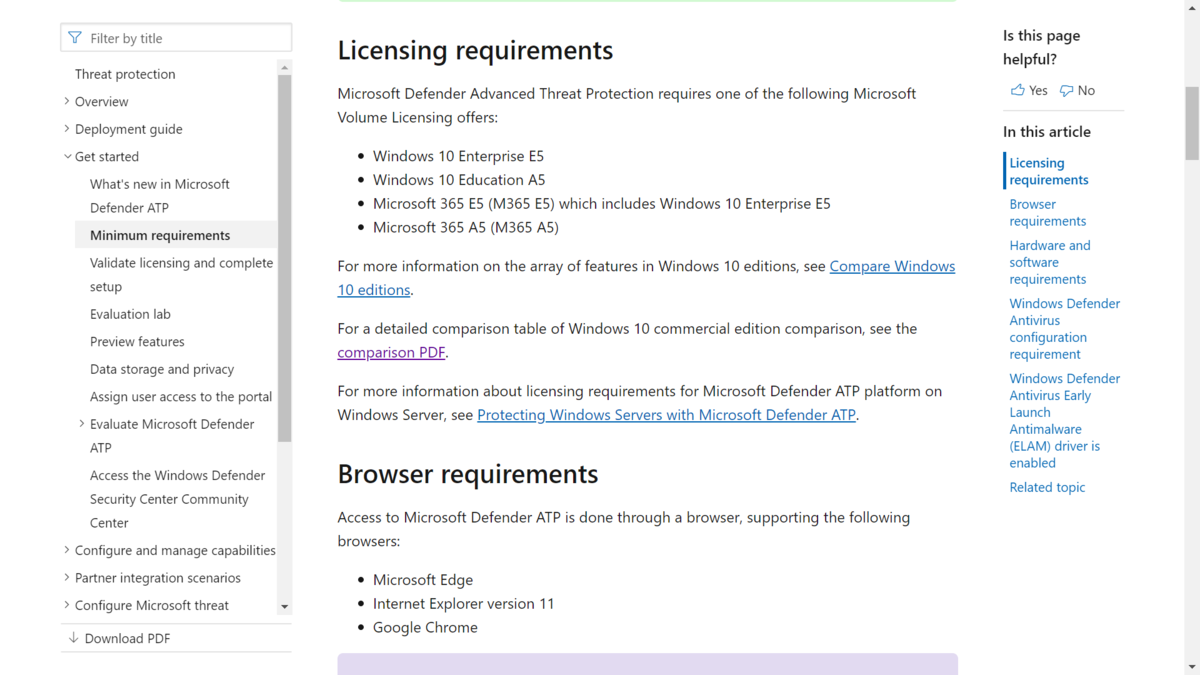Click sidebar scrollbar up arrow
Viewport: 1200px width, 675px height.
click(x=285, y=68)
